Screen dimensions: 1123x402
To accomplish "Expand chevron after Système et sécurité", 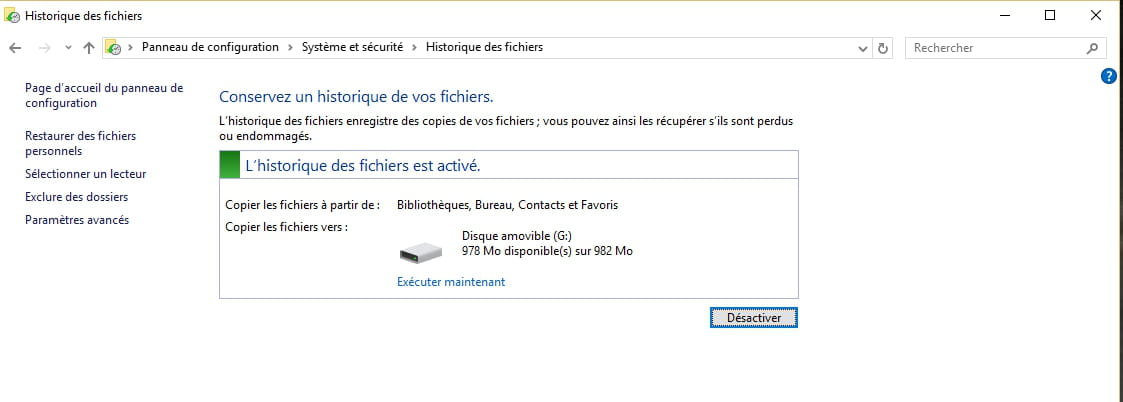I will (415, 48).
